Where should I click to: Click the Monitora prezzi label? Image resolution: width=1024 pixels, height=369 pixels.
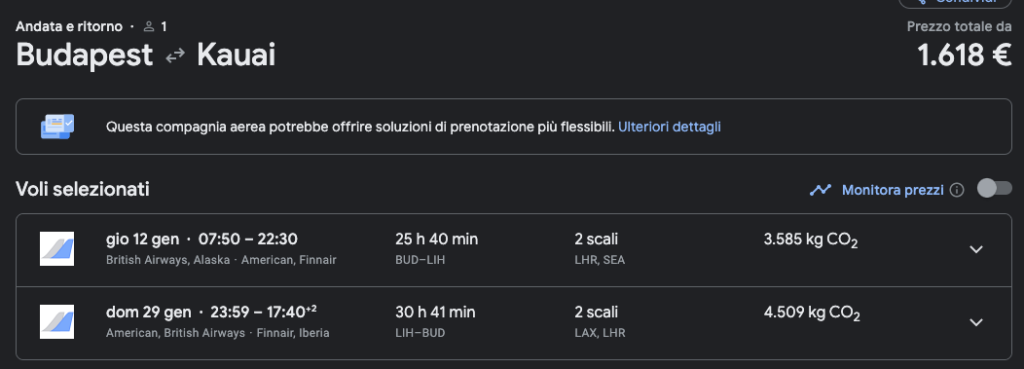coord(893,190)
